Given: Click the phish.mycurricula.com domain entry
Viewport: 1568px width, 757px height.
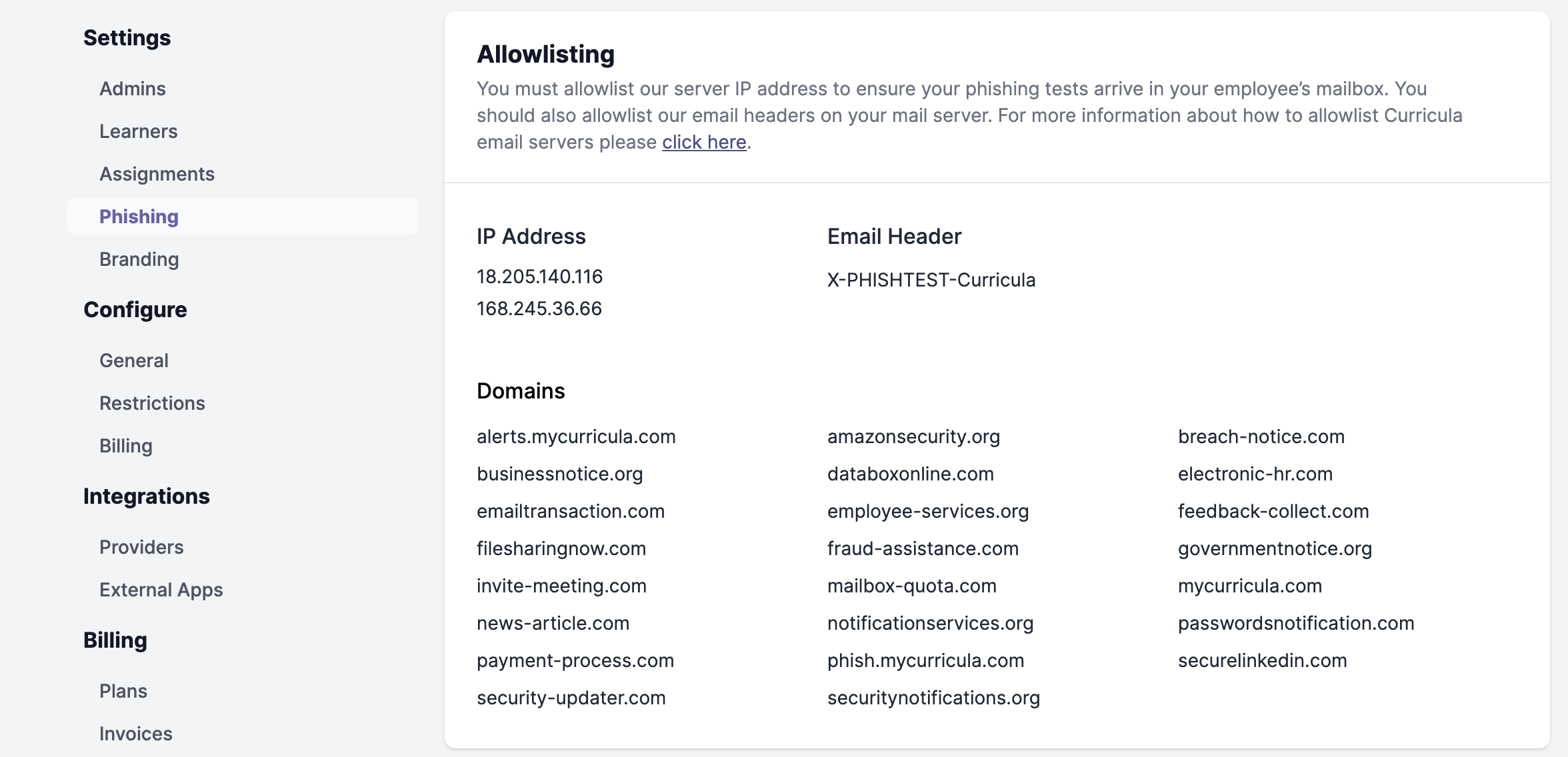Looking at the screenshot, I should pos(925,660).
